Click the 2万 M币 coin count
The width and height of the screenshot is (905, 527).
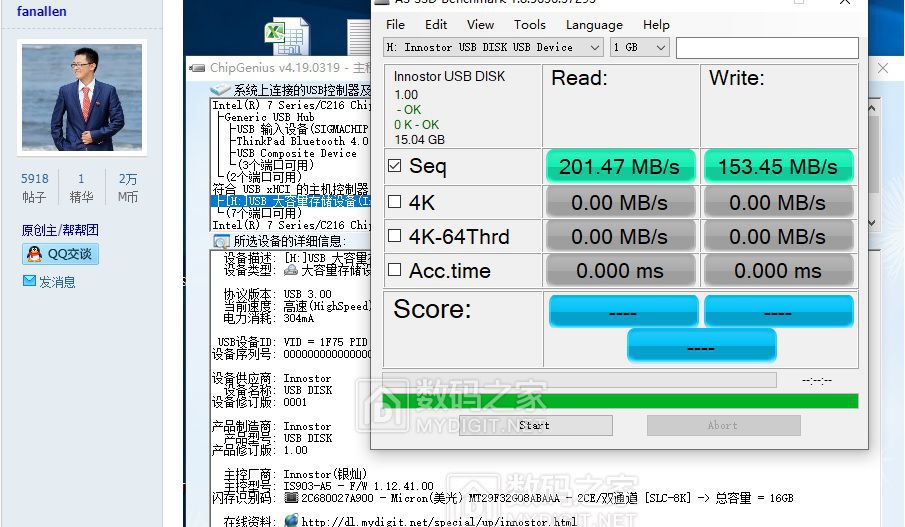[128, 188]
